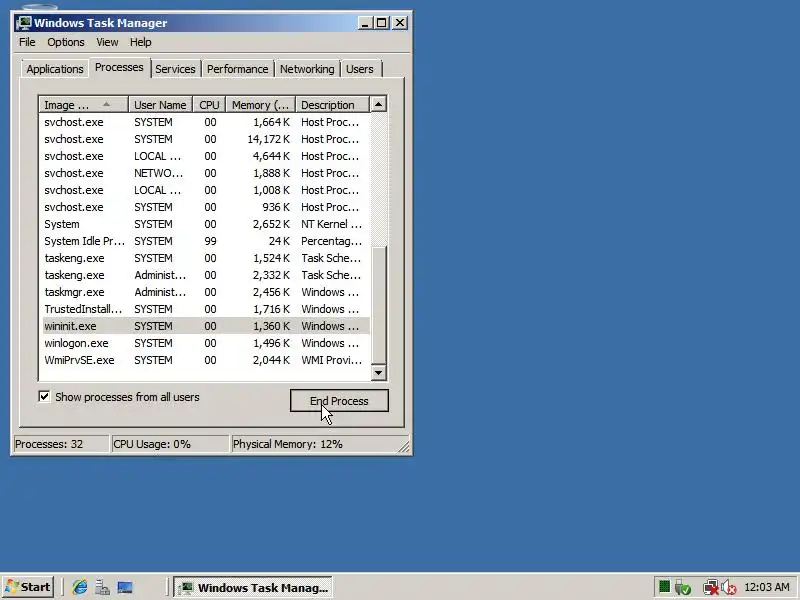This screenshot has height=600, width=800.
Task: Open the Help menu
Action: click(x=140, y=42)
